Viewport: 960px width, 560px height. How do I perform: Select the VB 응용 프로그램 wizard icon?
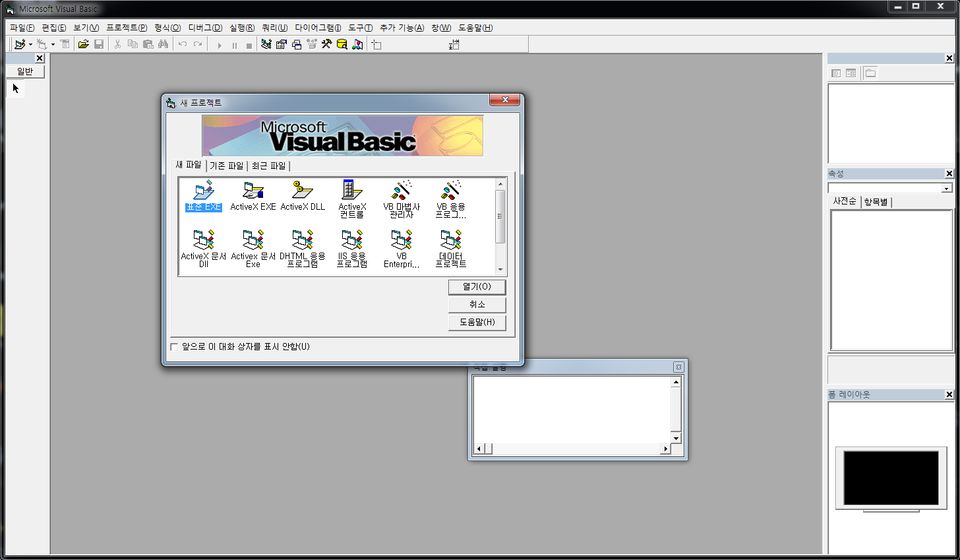tap(451, 199)
